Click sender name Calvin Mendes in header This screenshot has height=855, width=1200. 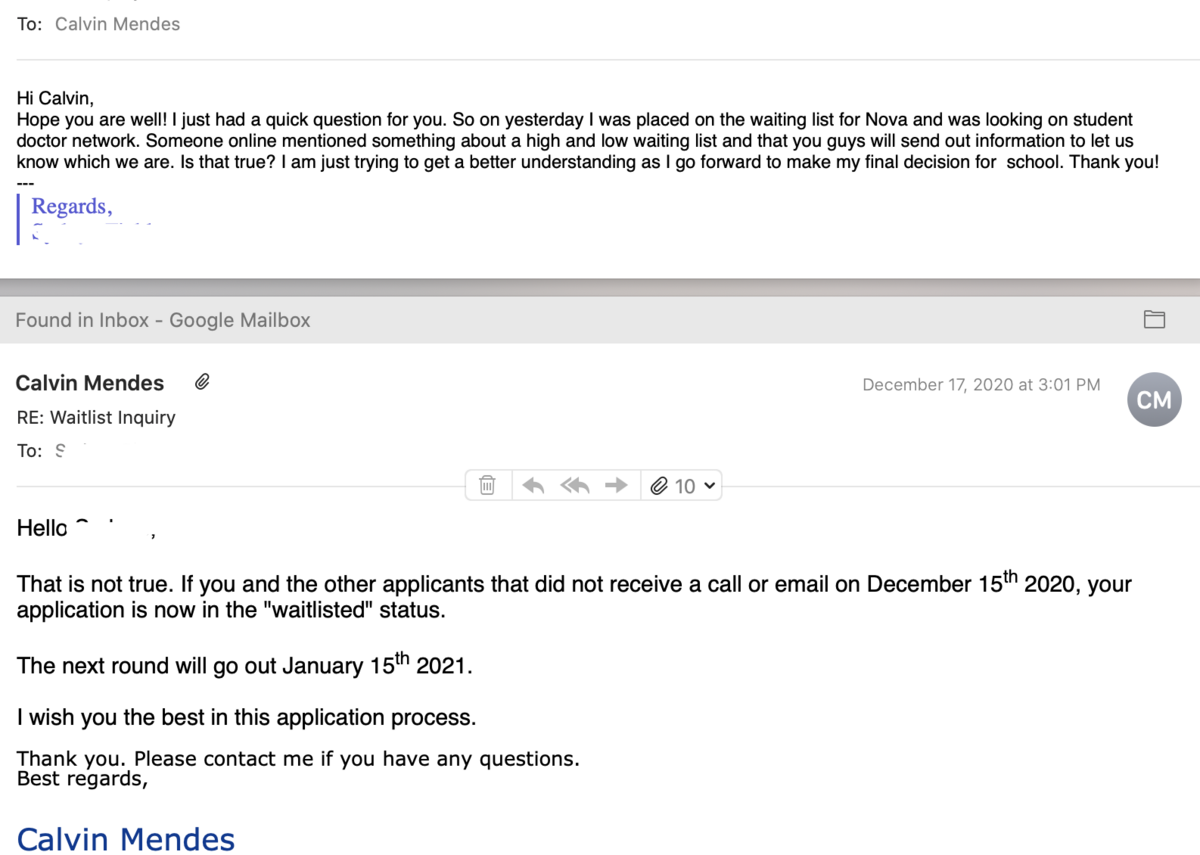pyautogui.click(x=90, y=383)
